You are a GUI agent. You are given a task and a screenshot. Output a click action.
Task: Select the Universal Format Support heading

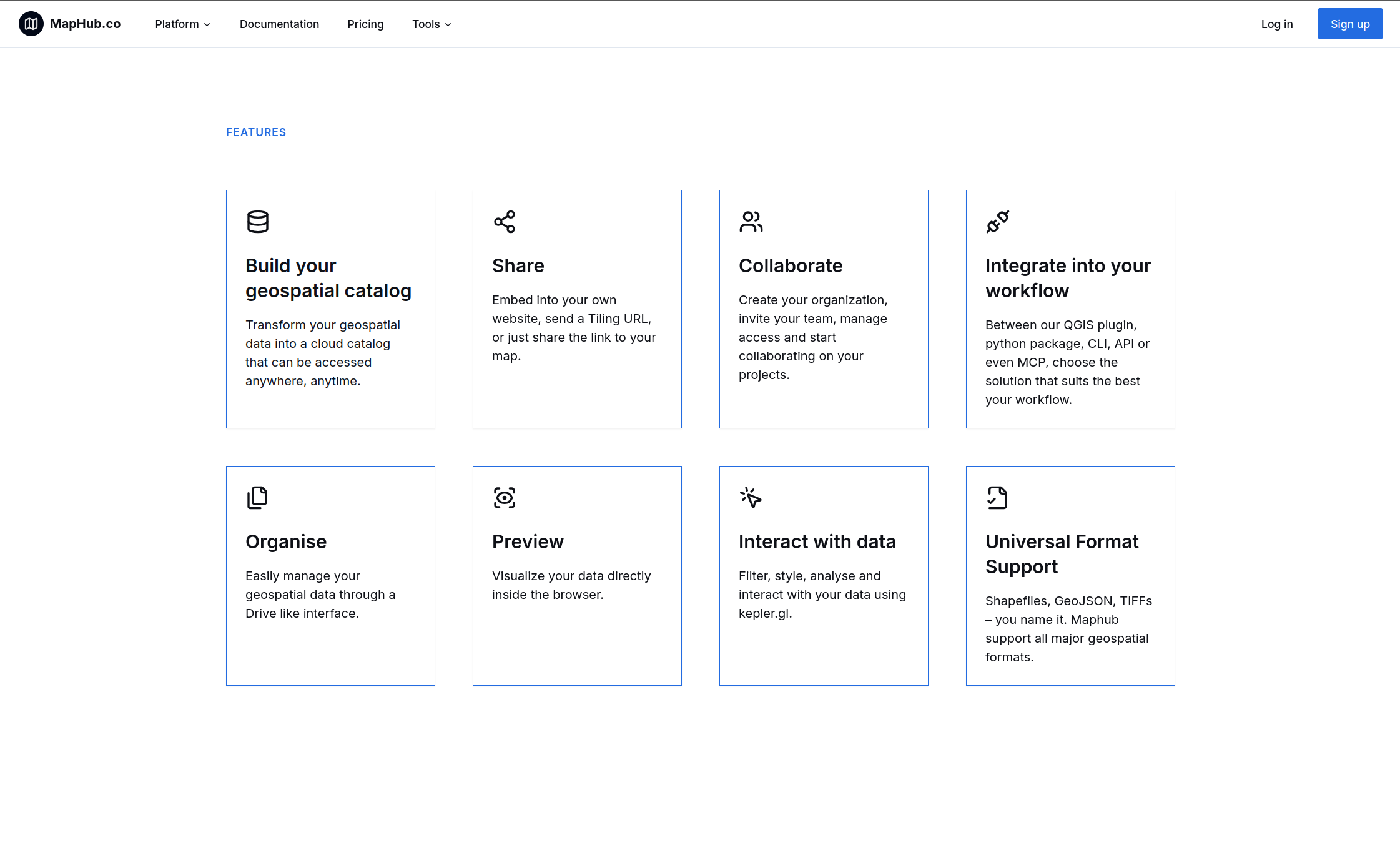1062,554
